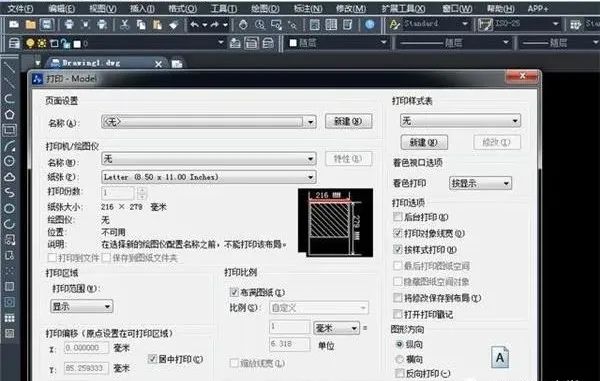This screenshot has width=600, height=381.
Task: Activate the Zoom Realtime magnifier icon
Action: (x=259, y=25)
